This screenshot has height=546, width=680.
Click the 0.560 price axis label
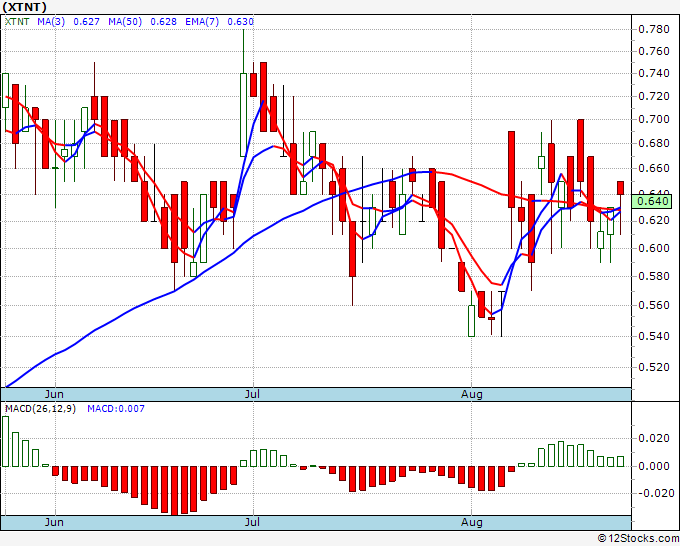pyautogui.click(x=654, y=305)
